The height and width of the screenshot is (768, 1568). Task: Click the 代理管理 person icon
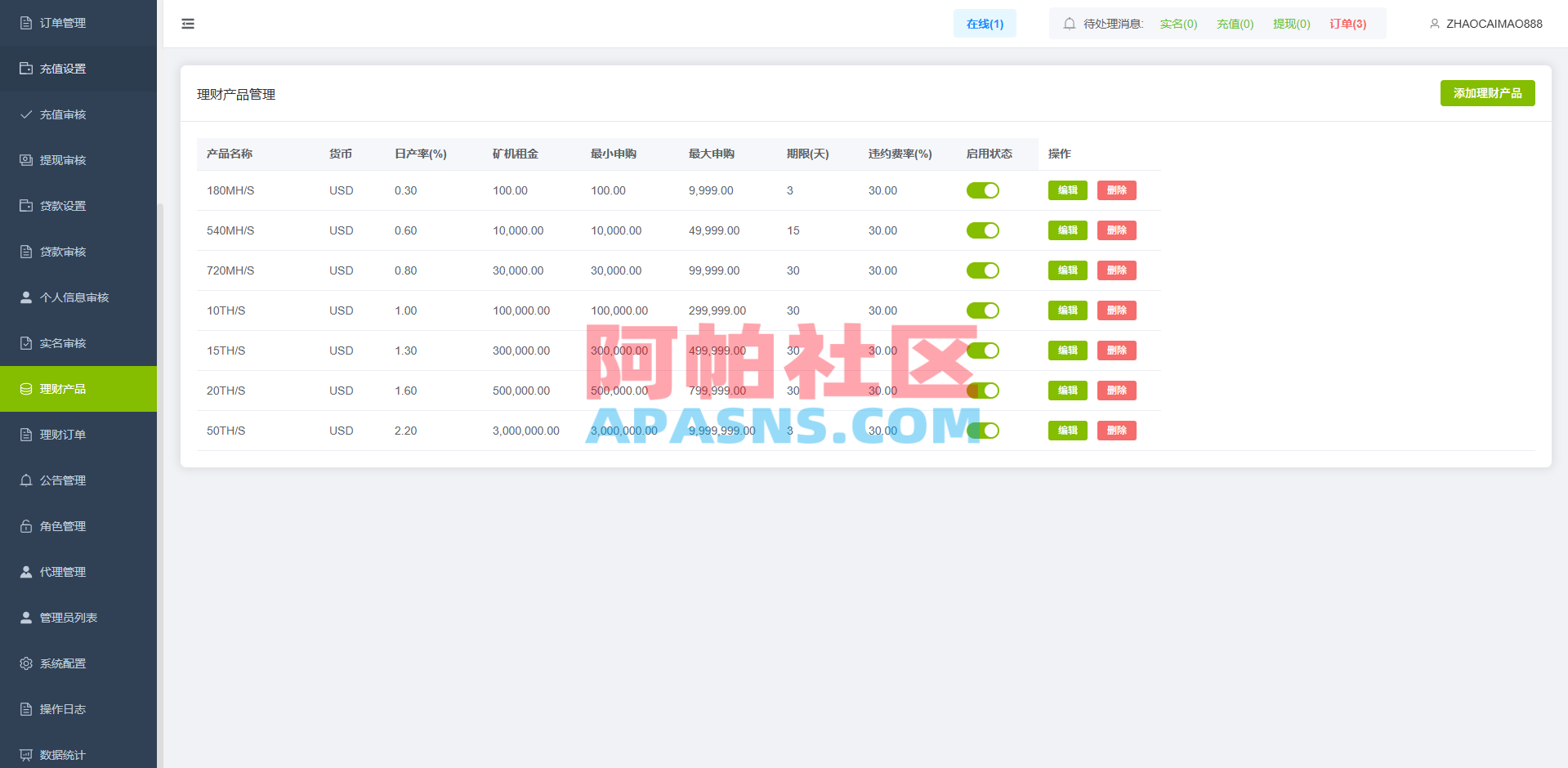(x=26, y=572)
